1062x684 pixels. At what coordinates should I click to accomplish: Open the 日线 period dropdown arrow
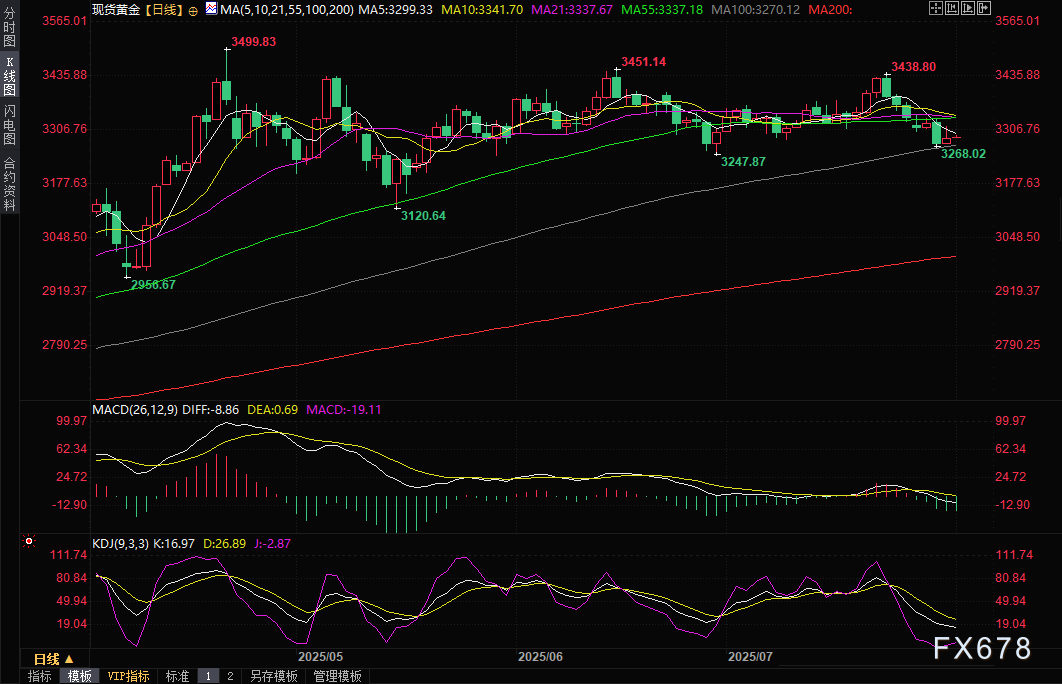point(69,659)
